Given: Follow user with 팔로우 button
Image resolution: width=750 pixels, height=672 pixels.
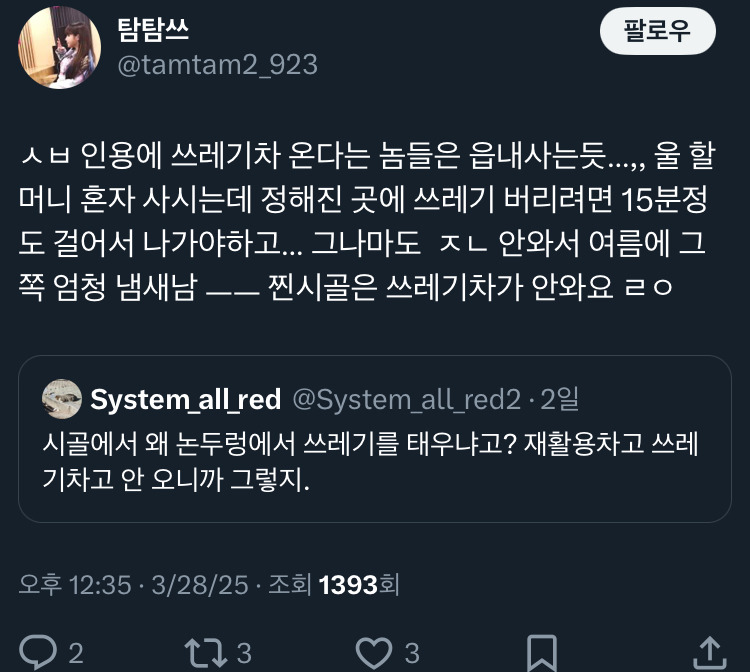Looking at the screenshot, I should tap(658, 31).
